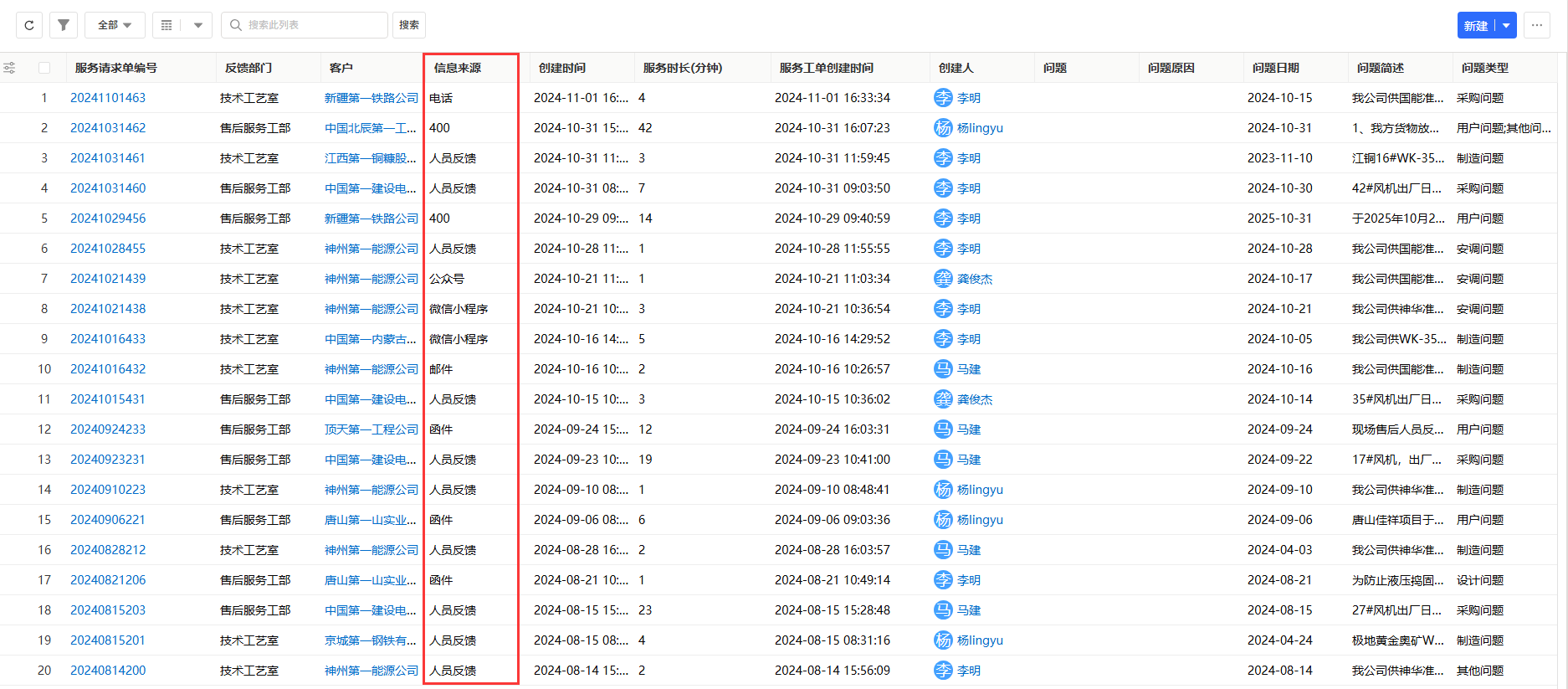Click the 搜索 button

409,25
